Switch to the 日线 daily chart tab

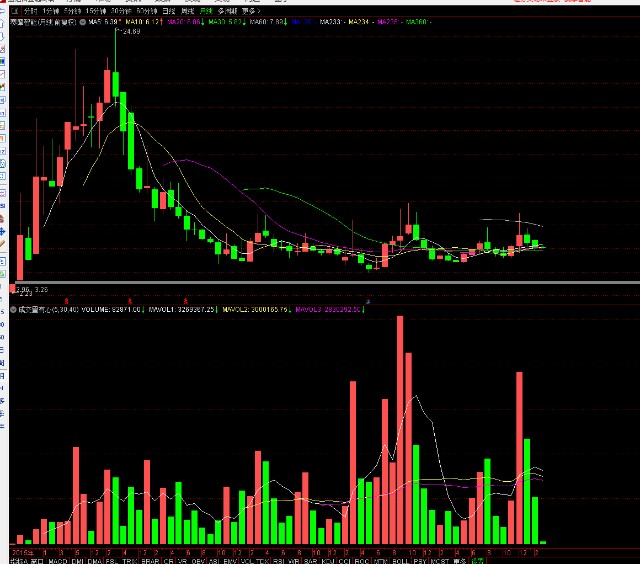pyautogui.click(x=169, y=11)
